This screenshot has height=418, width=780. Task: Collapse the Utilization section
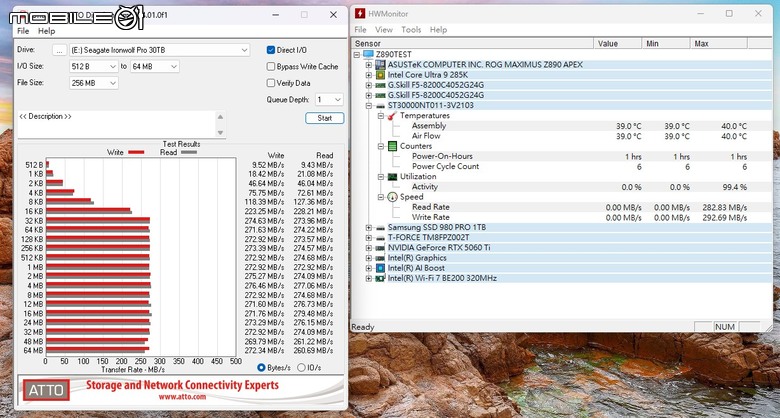click(381, 177)
